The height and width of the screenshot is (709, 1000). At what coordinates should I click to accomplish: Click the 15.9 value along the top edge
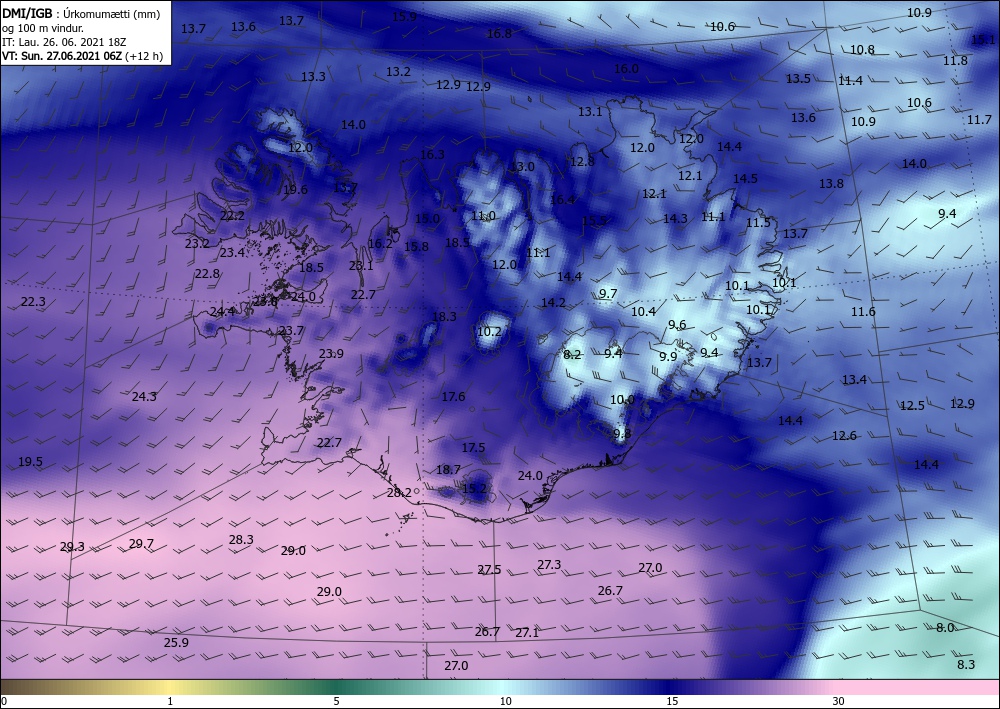[x=404, y=17]
